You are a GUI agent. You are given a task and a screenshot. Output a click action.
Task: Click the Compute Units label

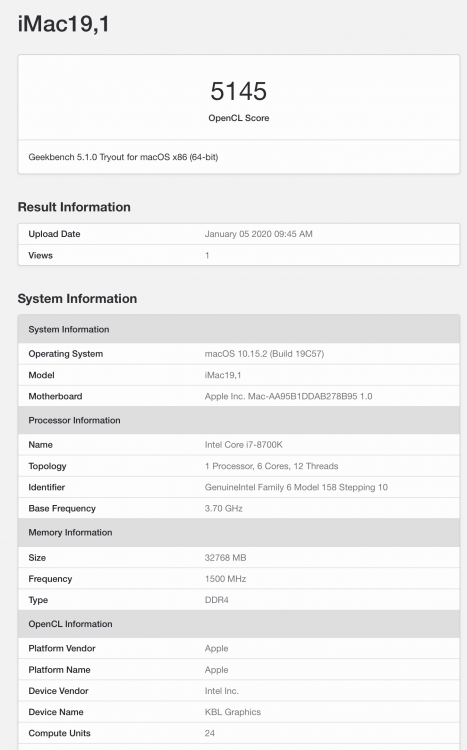click(59, 733)
